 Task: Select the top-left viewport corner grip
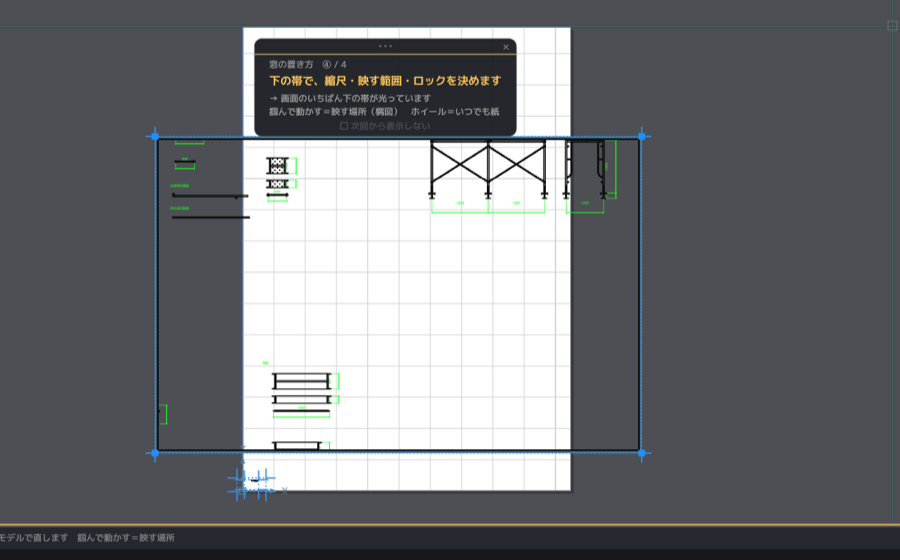[x=155, y=137]
